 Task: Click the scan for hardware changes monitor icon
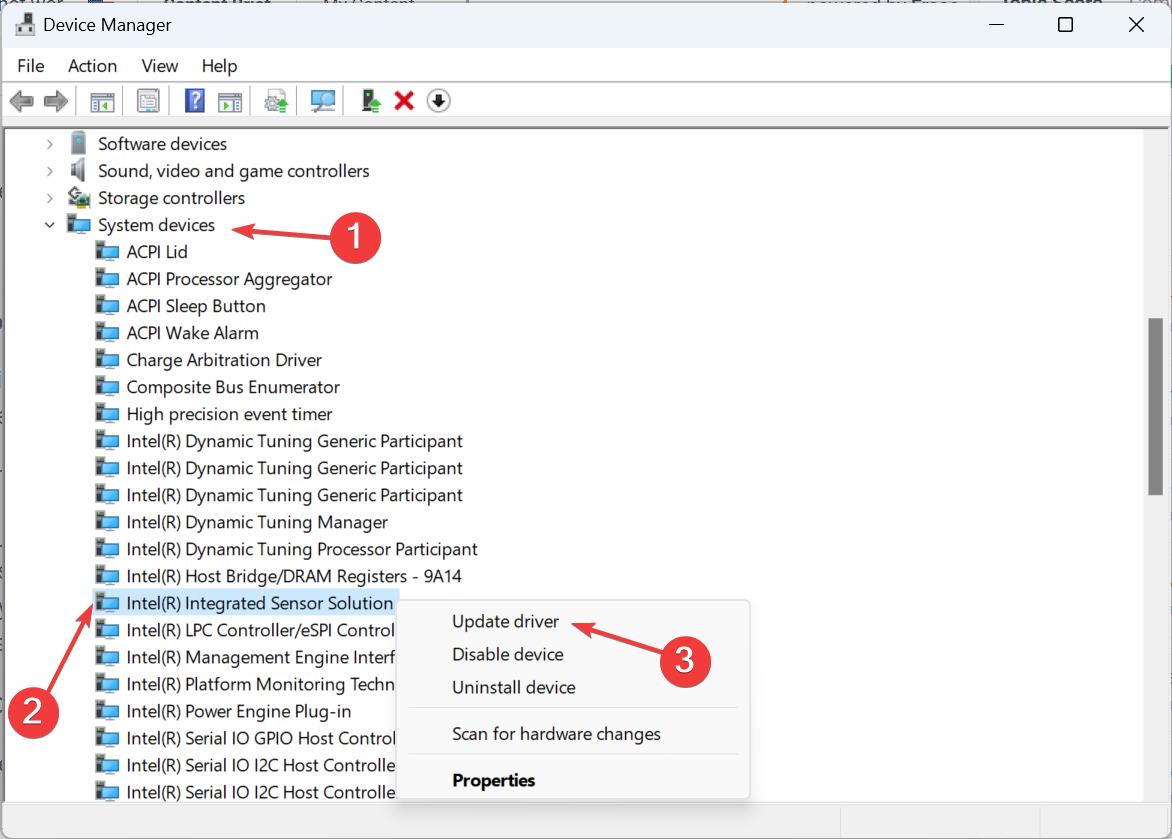tap(323, 101)
